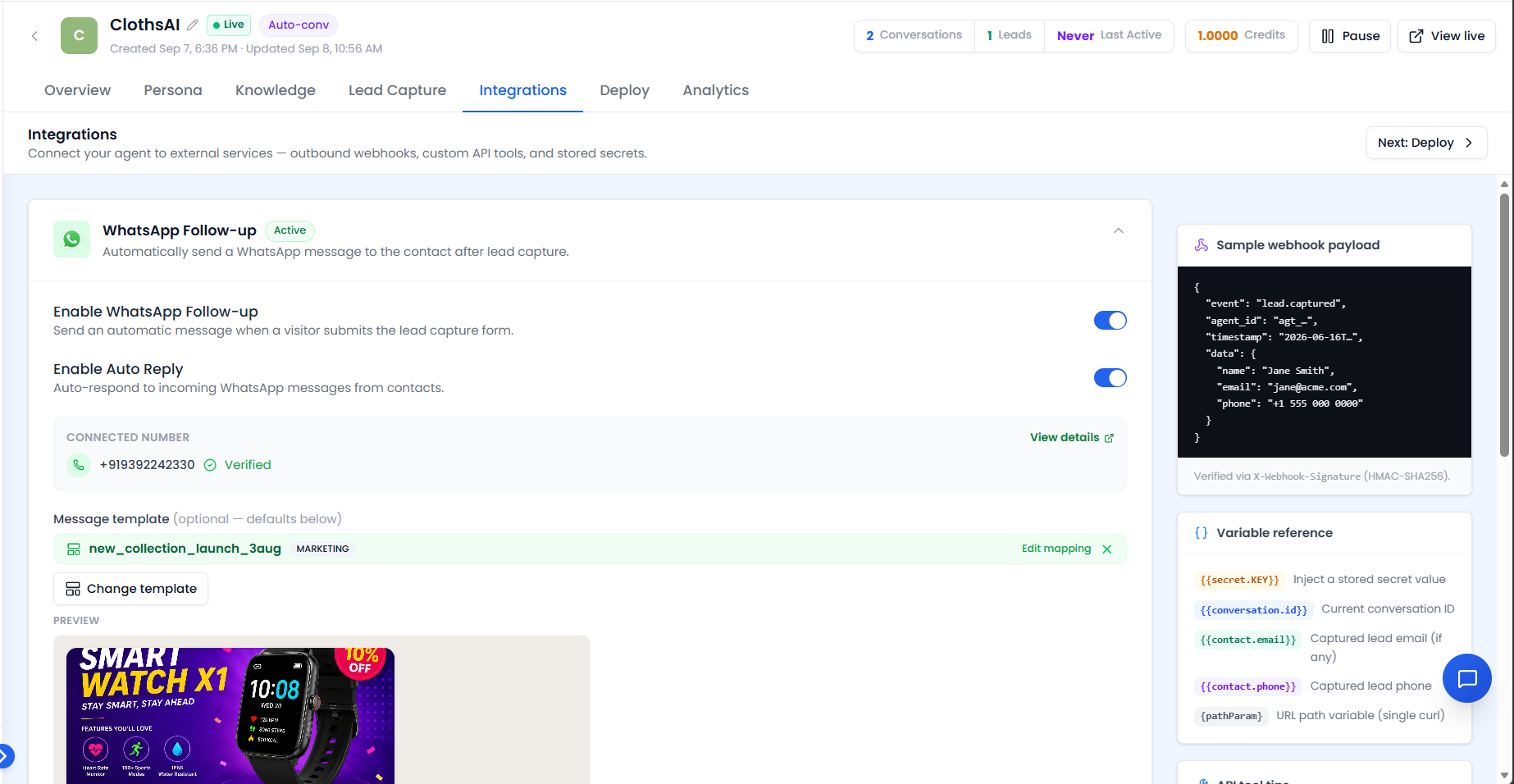Click the webhook icon in Sample payload header
Screen dimensions: 1514x784
(1202, 245)
